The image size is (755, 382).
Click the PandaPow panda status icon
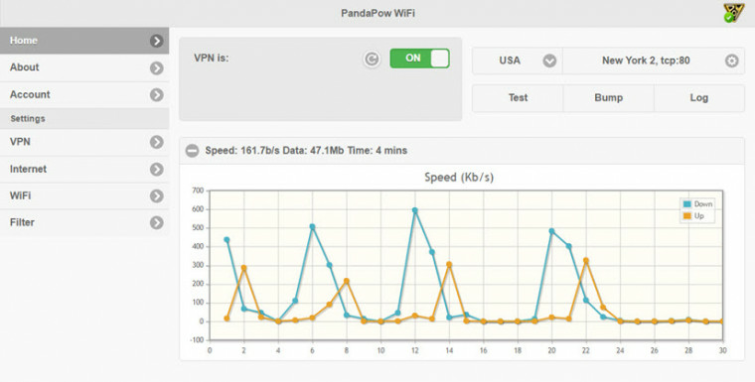click(x=733, y=13)
